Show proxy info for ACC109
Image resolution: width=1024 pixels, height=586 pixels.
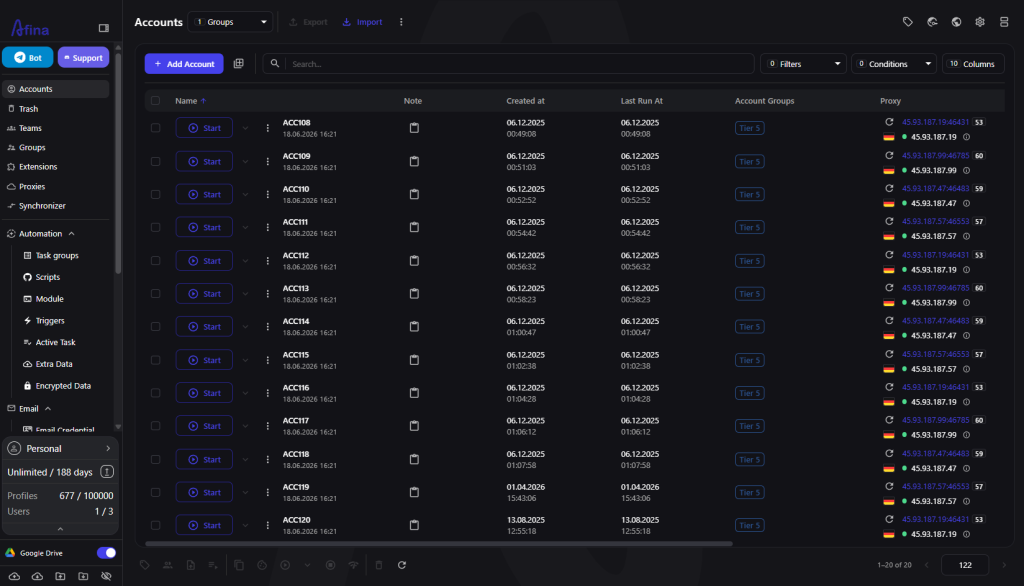(967, 171)
